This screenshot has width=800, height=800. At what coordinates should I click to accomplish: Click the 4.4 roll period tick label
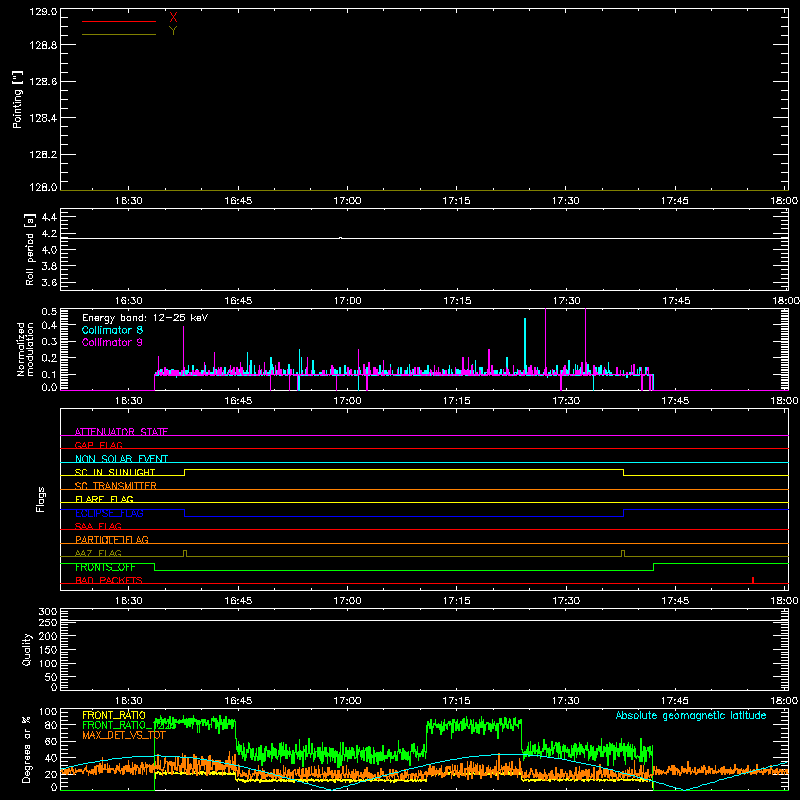[x=49, y=217]
